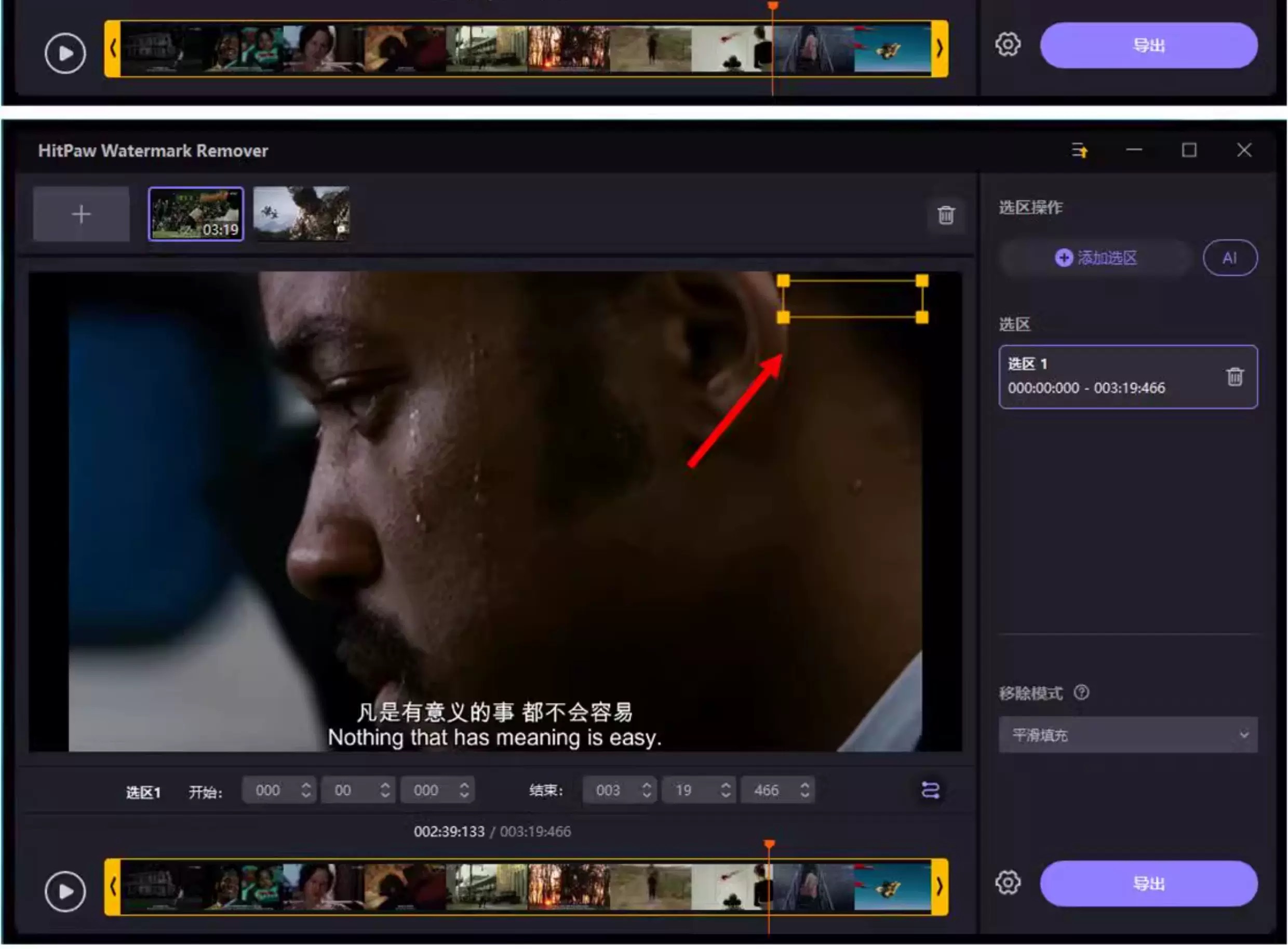Viewport: 1288px width, 949px height.
Task: Click the start time hours field 000
Action: 268,791
